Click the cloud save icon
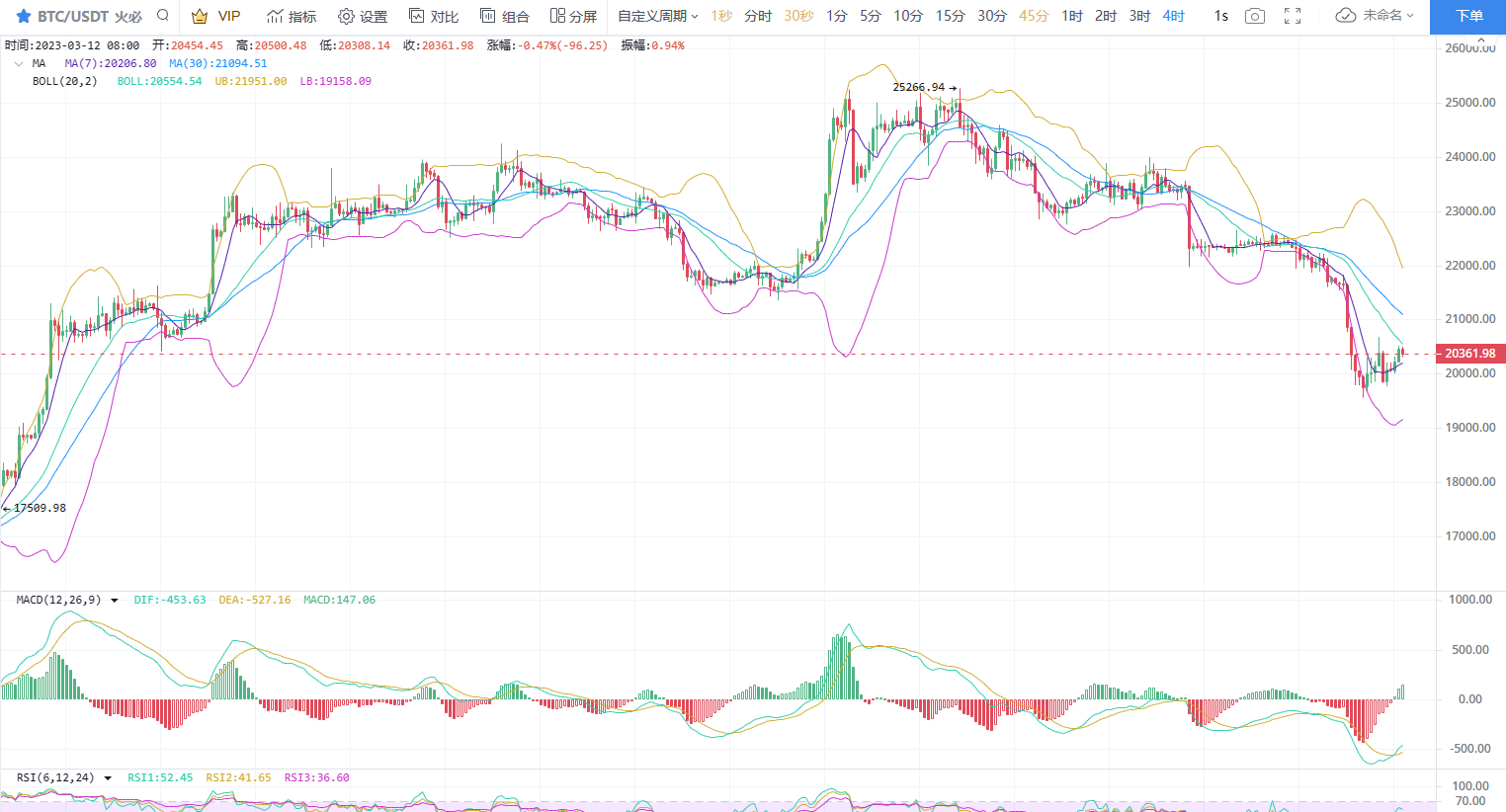The image size is (1506, 812). [1345, 16]
